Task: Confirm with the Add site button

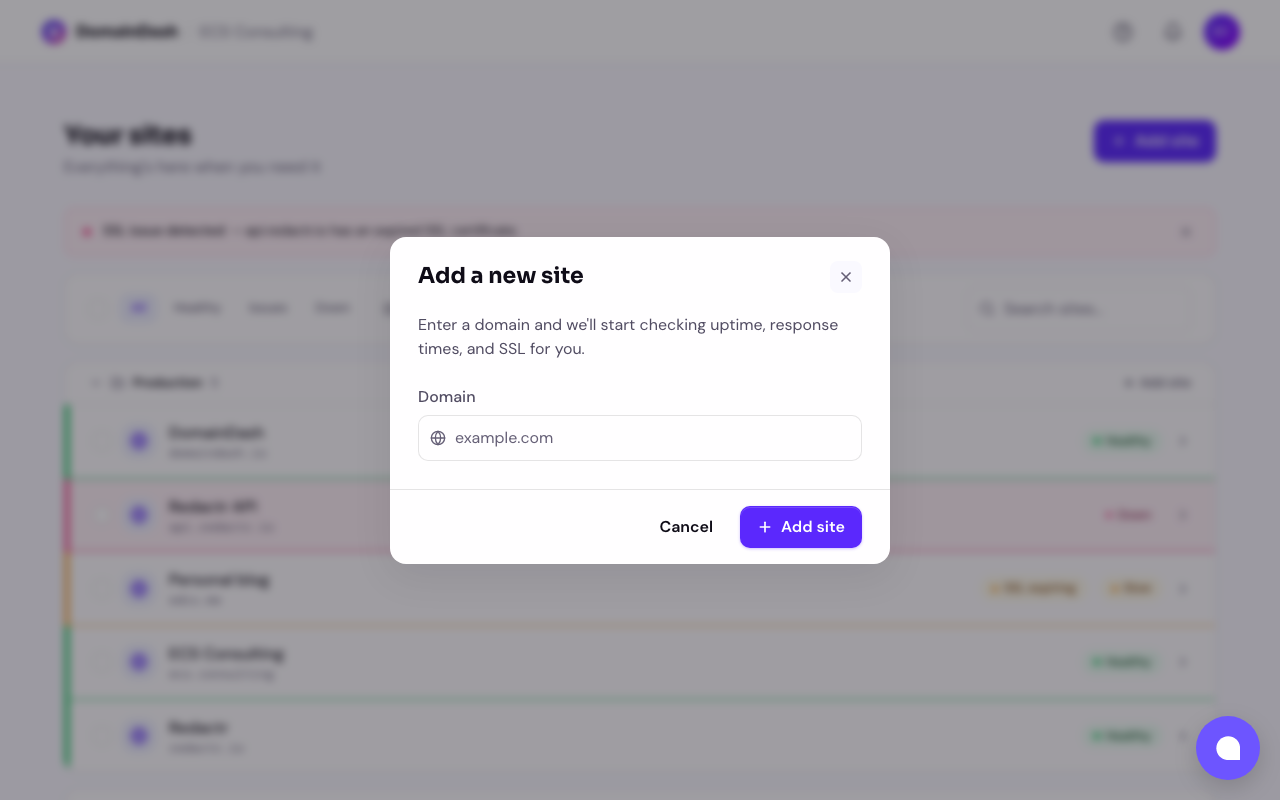Action: tap(801, 527)
